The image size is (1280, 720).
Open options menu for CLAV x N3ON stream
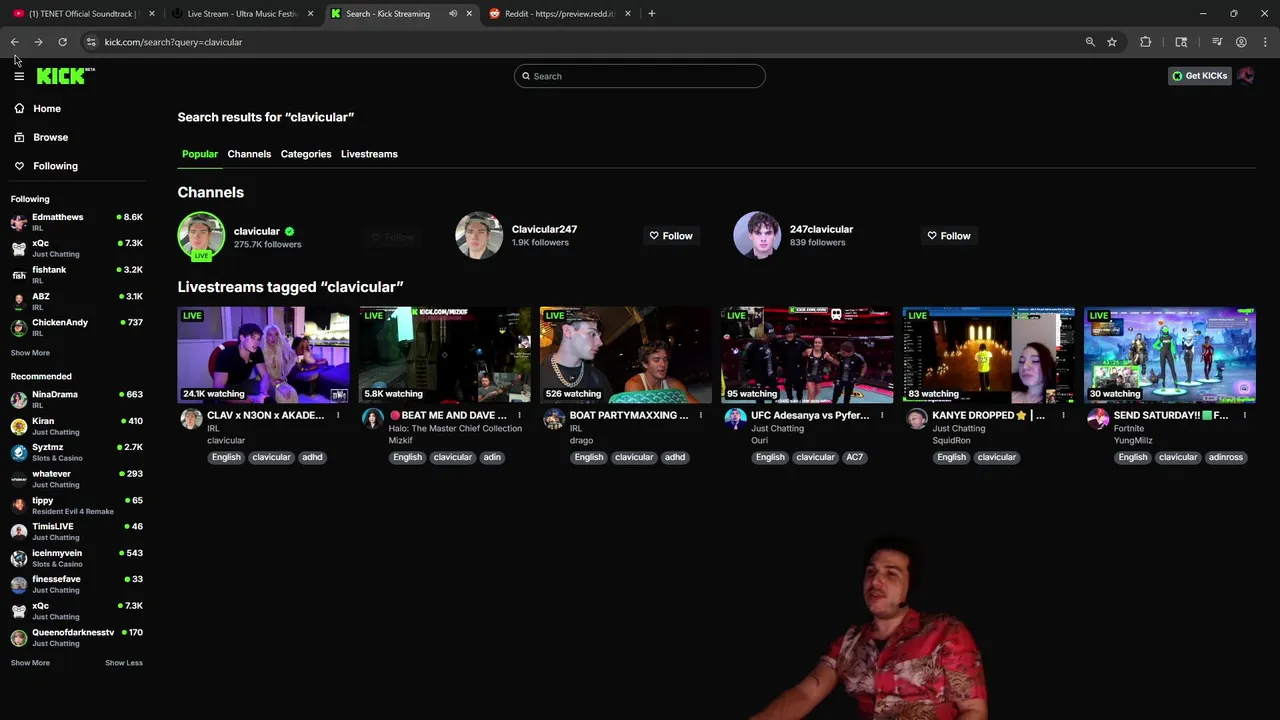[338, 415]
